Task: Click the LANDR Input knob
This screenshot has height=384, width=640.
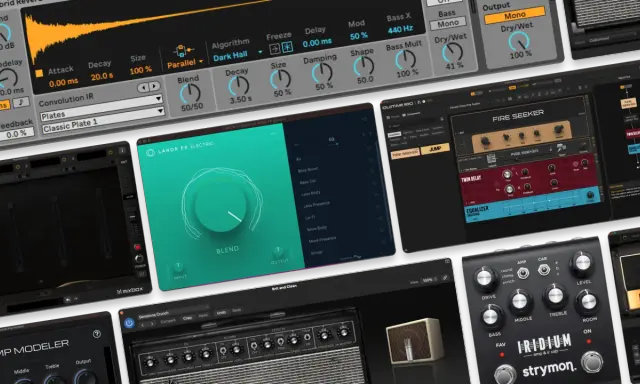Action: pos(178,267)
